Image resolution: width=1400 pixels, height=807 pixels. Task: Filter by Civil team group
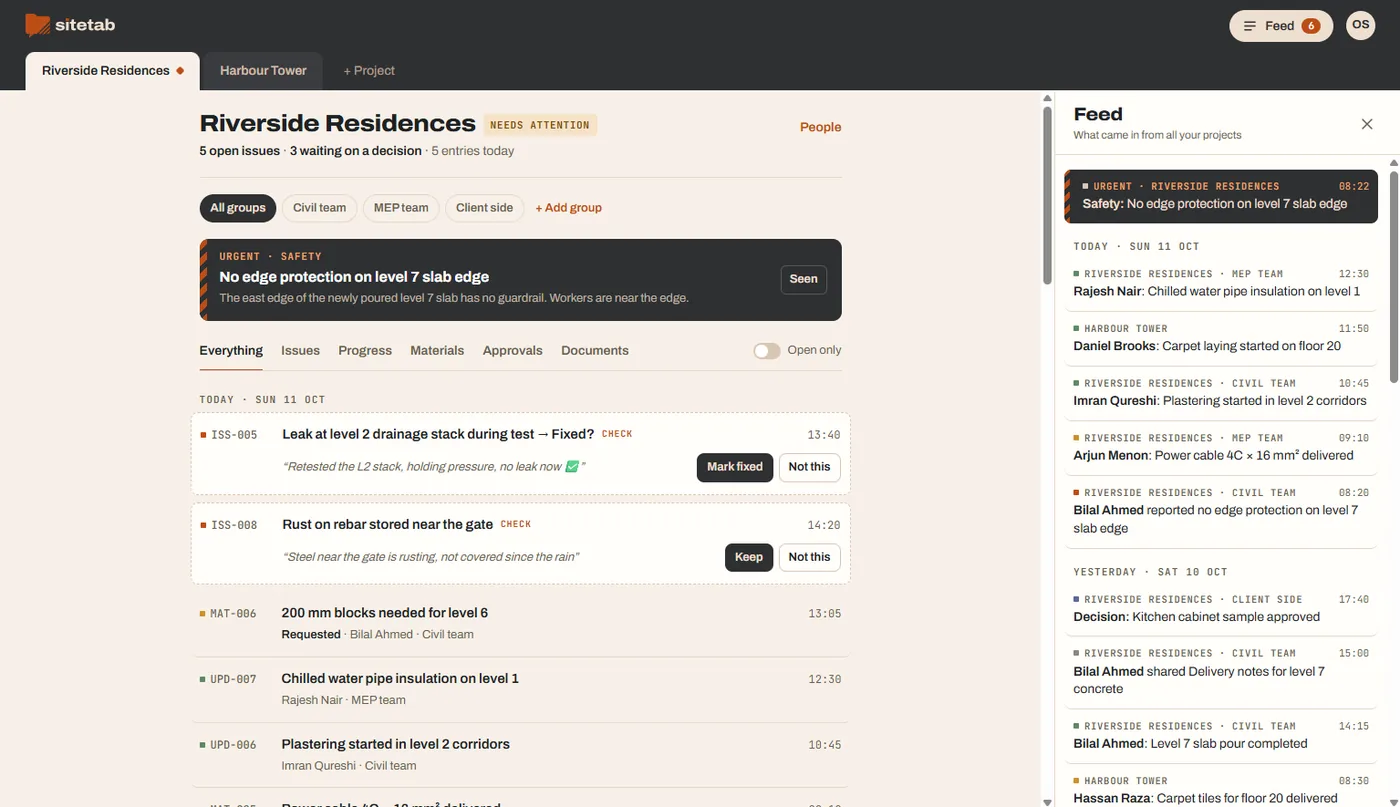point(319,208)
